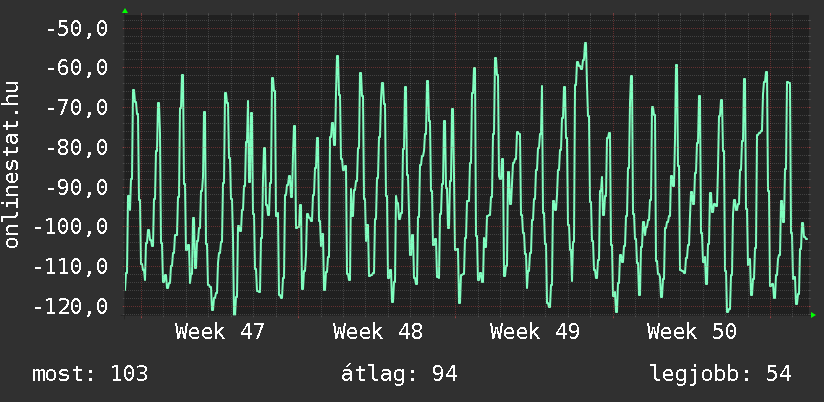Click the "átlag: 94" average text
Image resolution: width=824 pixels, height=402 pixels.
click(399, 374)
